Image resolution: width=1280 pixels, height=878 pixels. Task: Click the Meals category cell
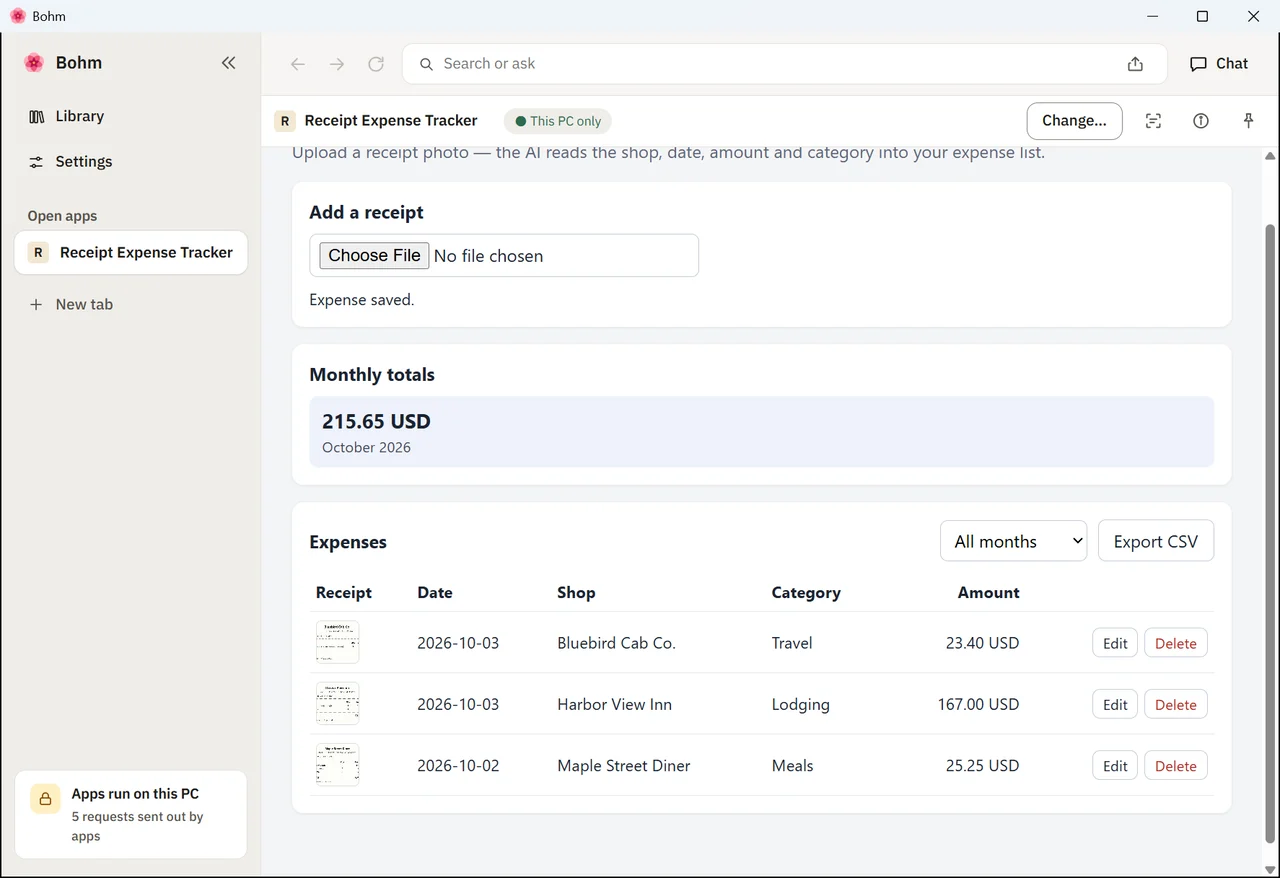pos(792,766)
